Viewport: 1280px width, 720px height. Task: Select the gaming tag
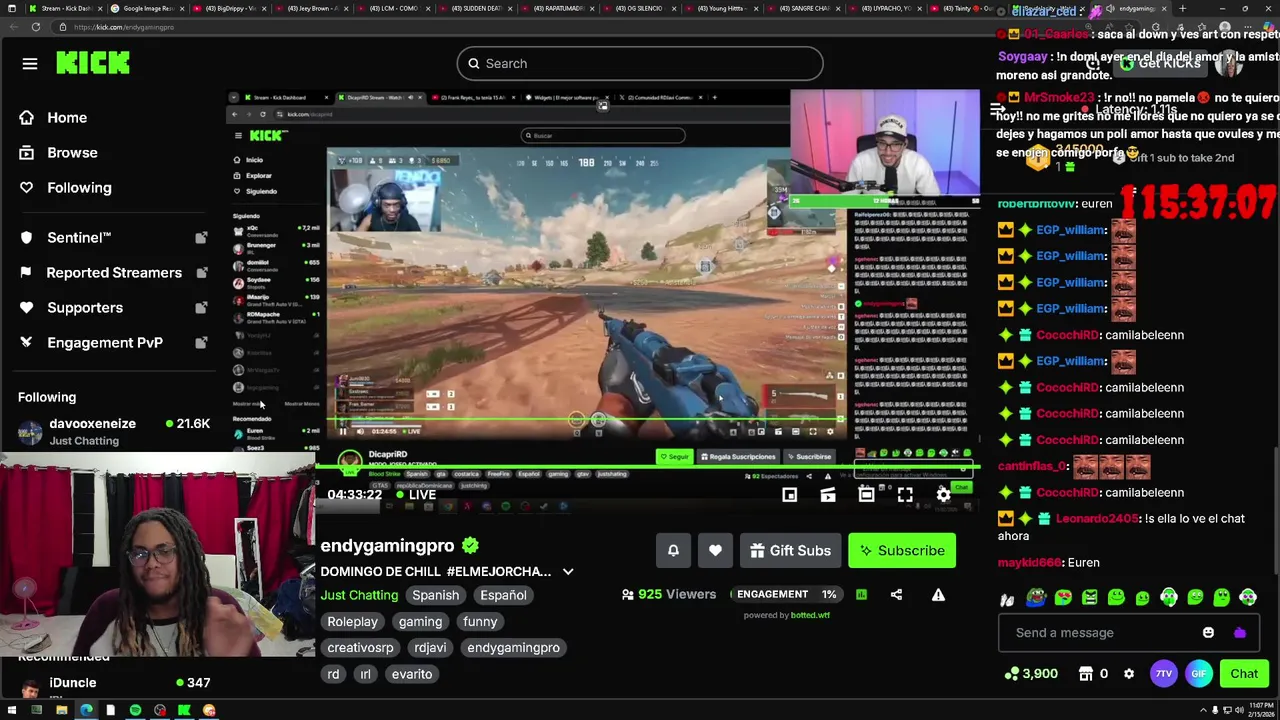(x=420, y=622)
